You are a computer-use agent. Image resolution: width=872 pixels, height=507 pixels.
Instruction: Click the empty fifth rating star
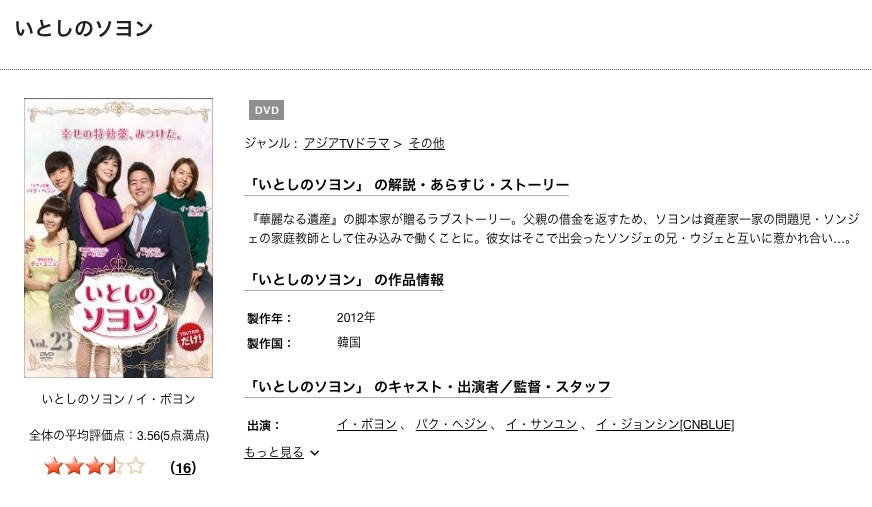[136, 466]
